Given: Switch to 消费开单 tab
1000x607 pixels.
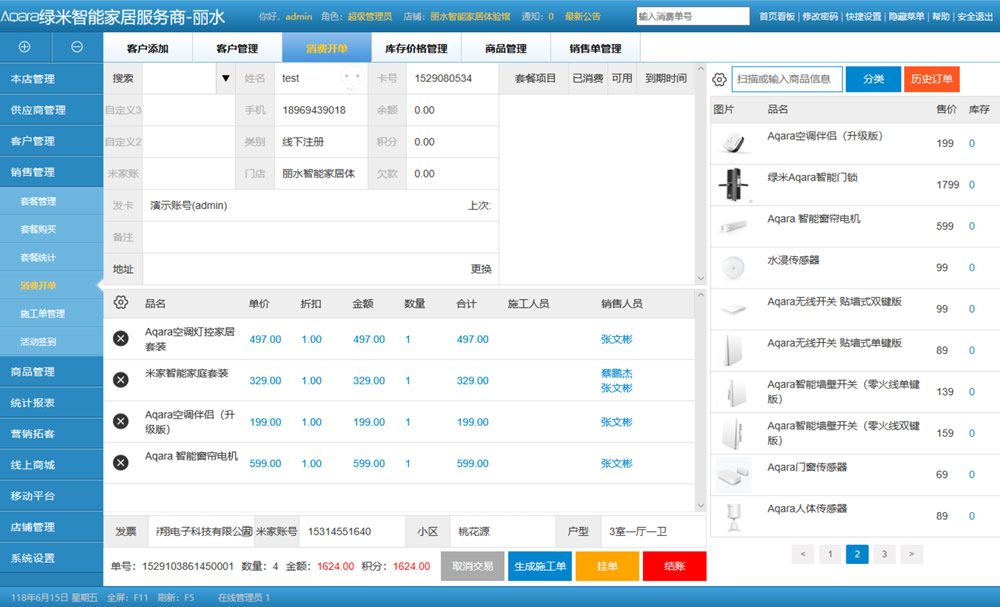Looking at the screenshot, I should click(327, 48).
